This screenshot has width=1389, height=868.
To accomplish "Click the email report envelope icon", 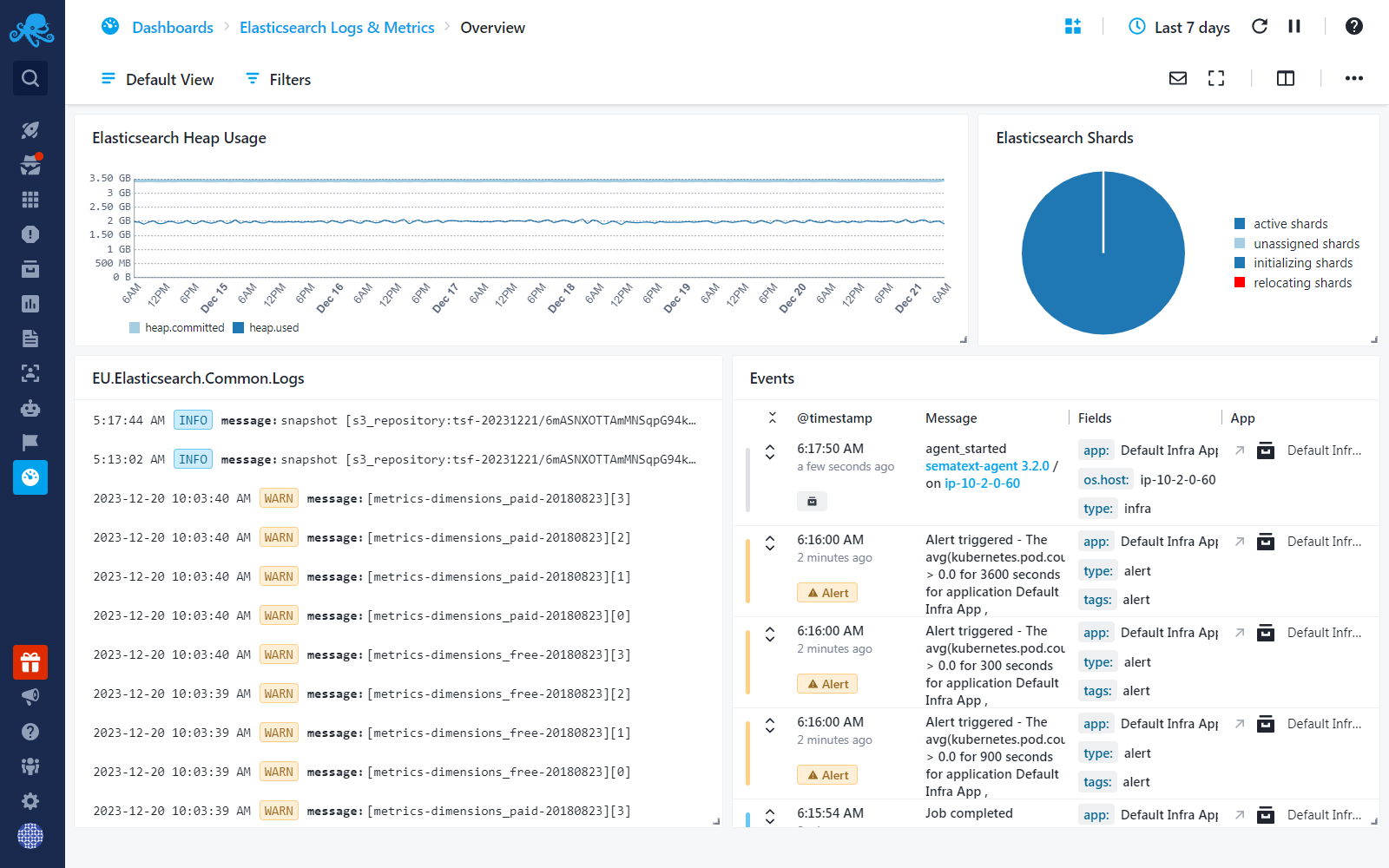I will click(1178, 78).
